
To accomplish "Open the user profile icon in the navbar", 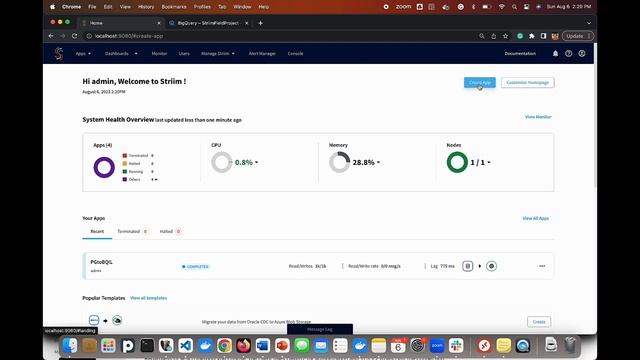I will click(582, 53).
